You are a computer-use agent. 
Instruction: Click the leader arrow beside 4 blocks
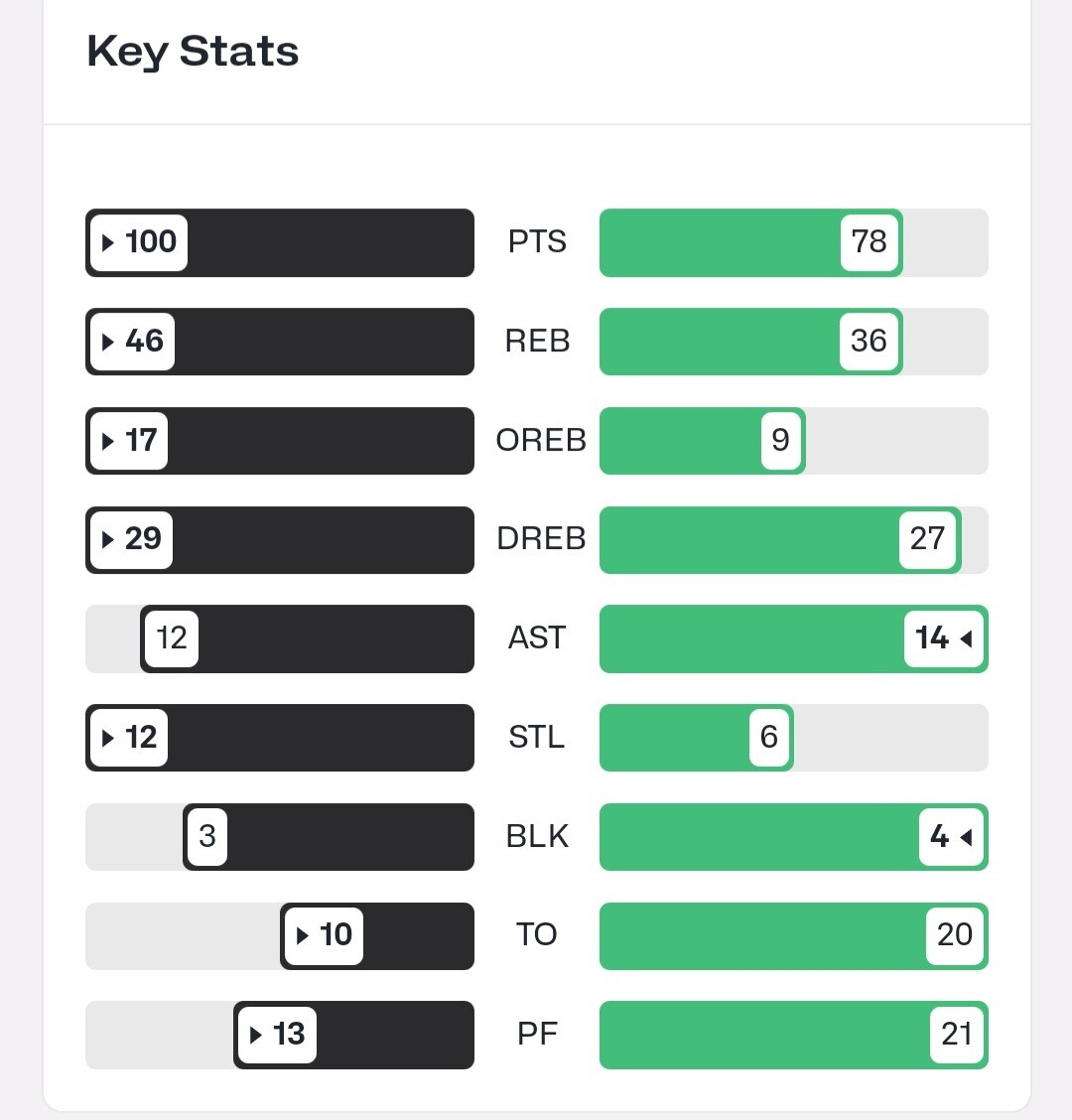coord(966,837)
